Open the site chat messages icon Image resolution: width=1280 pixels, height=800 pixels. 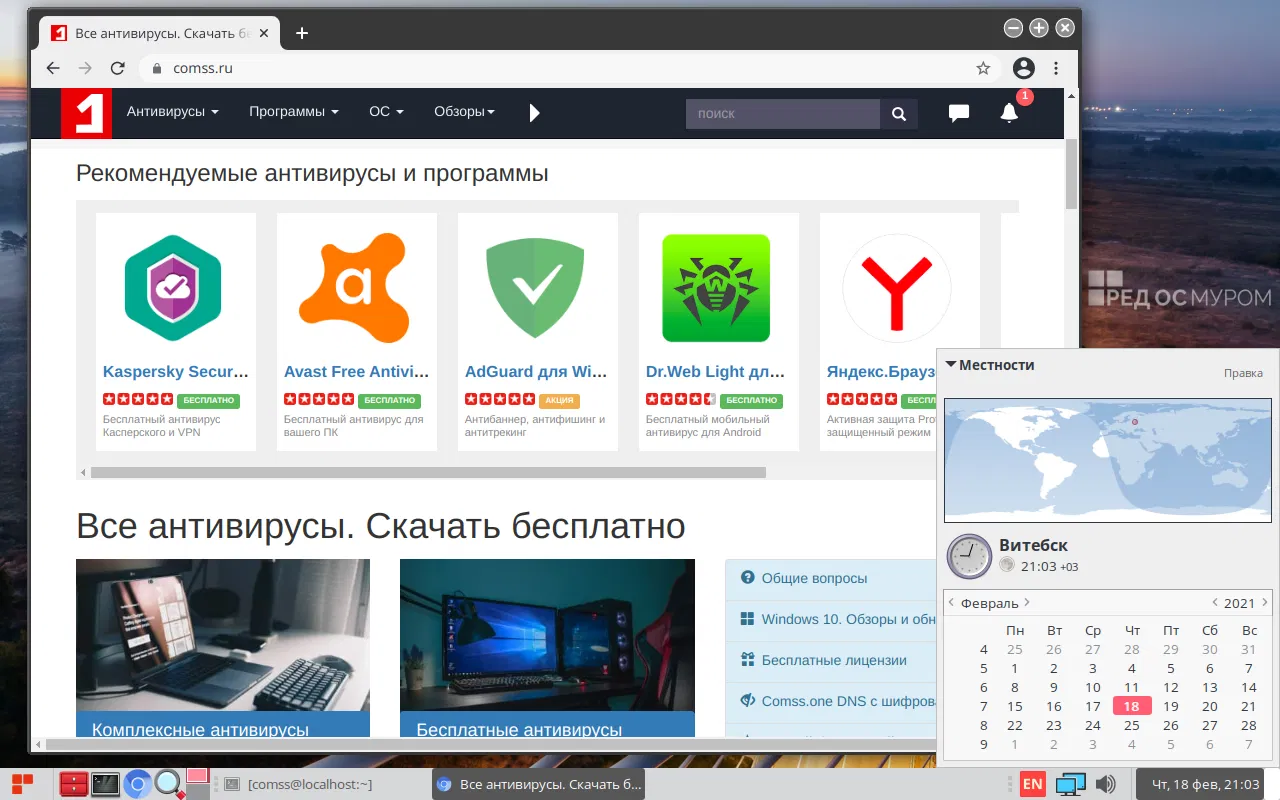[x=959, y=113]
